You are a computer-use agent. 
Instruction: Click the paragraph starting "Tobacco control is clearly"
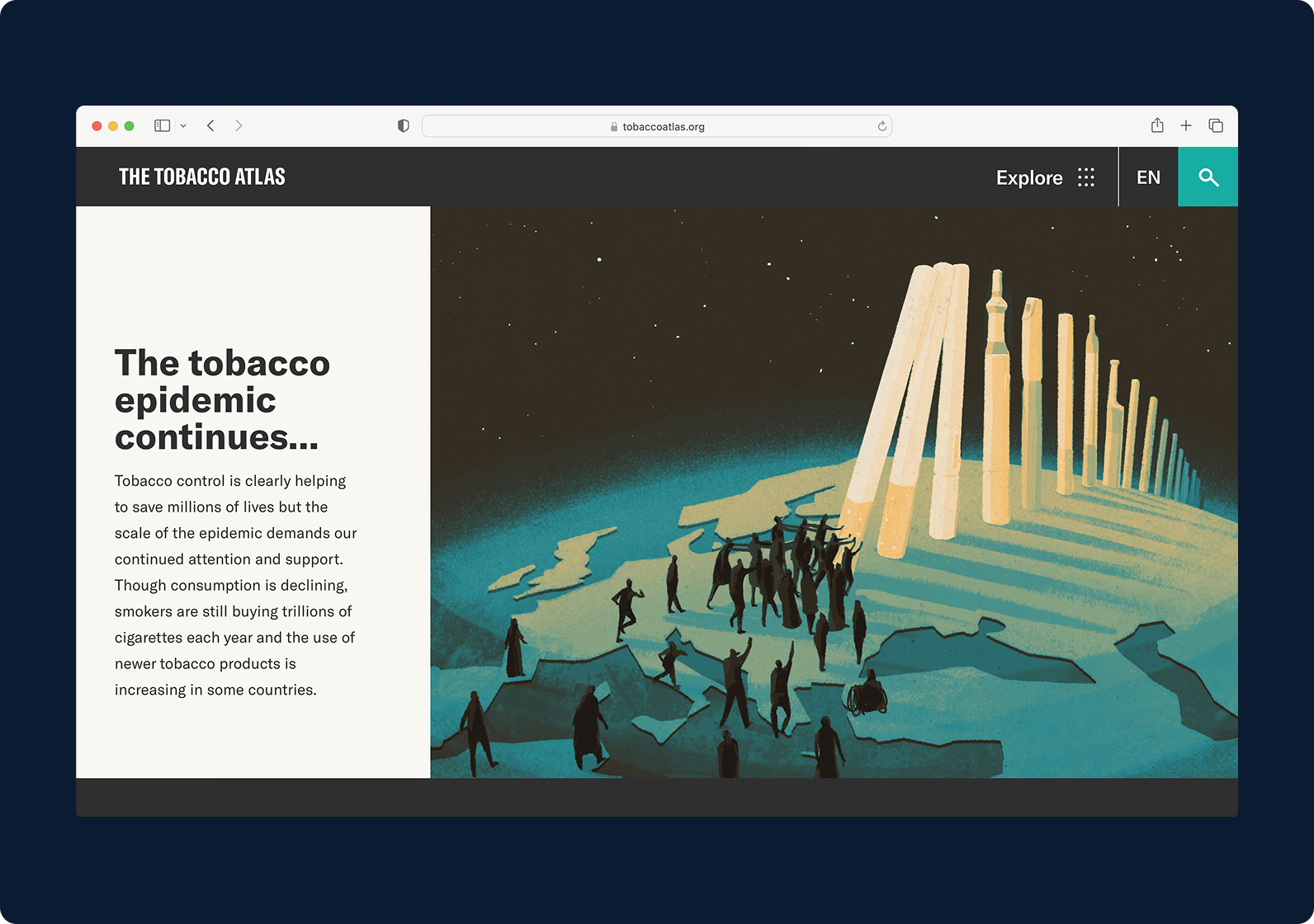(x=236, y=585)
